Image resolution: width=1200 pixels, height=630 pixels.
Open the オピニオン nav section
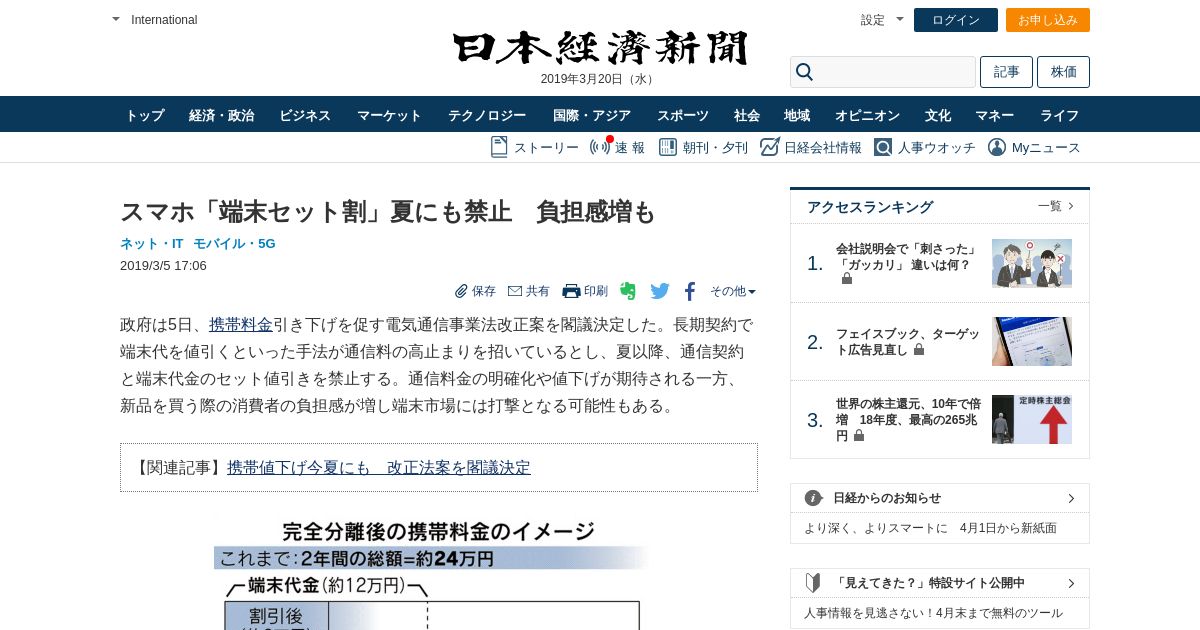pyautogui.click(x=868, y=115)
